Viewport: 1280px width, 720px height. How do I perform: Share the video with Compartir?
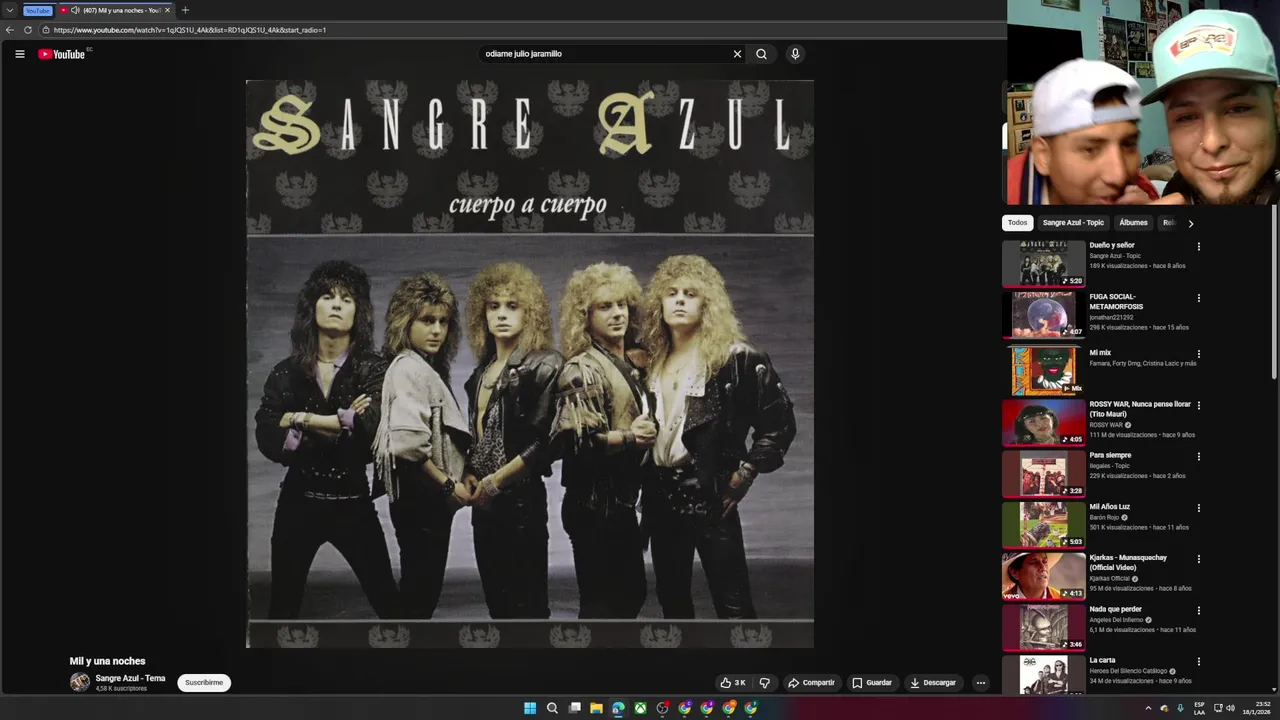811,683
